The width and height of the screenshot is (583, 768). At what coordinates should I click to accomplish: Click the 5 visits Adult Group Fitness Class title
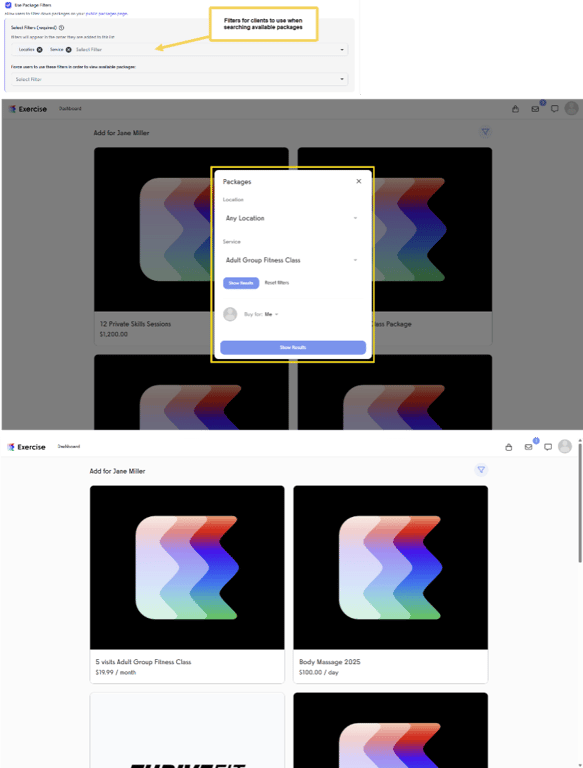pos(143,662)
